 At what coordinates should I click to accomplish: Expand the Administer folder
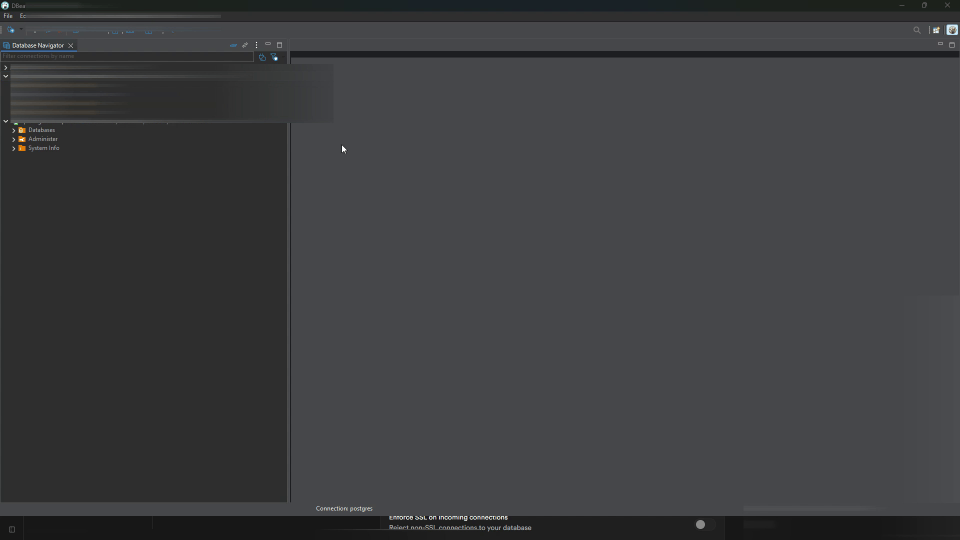pyautogui.click(x=13, y=140)
